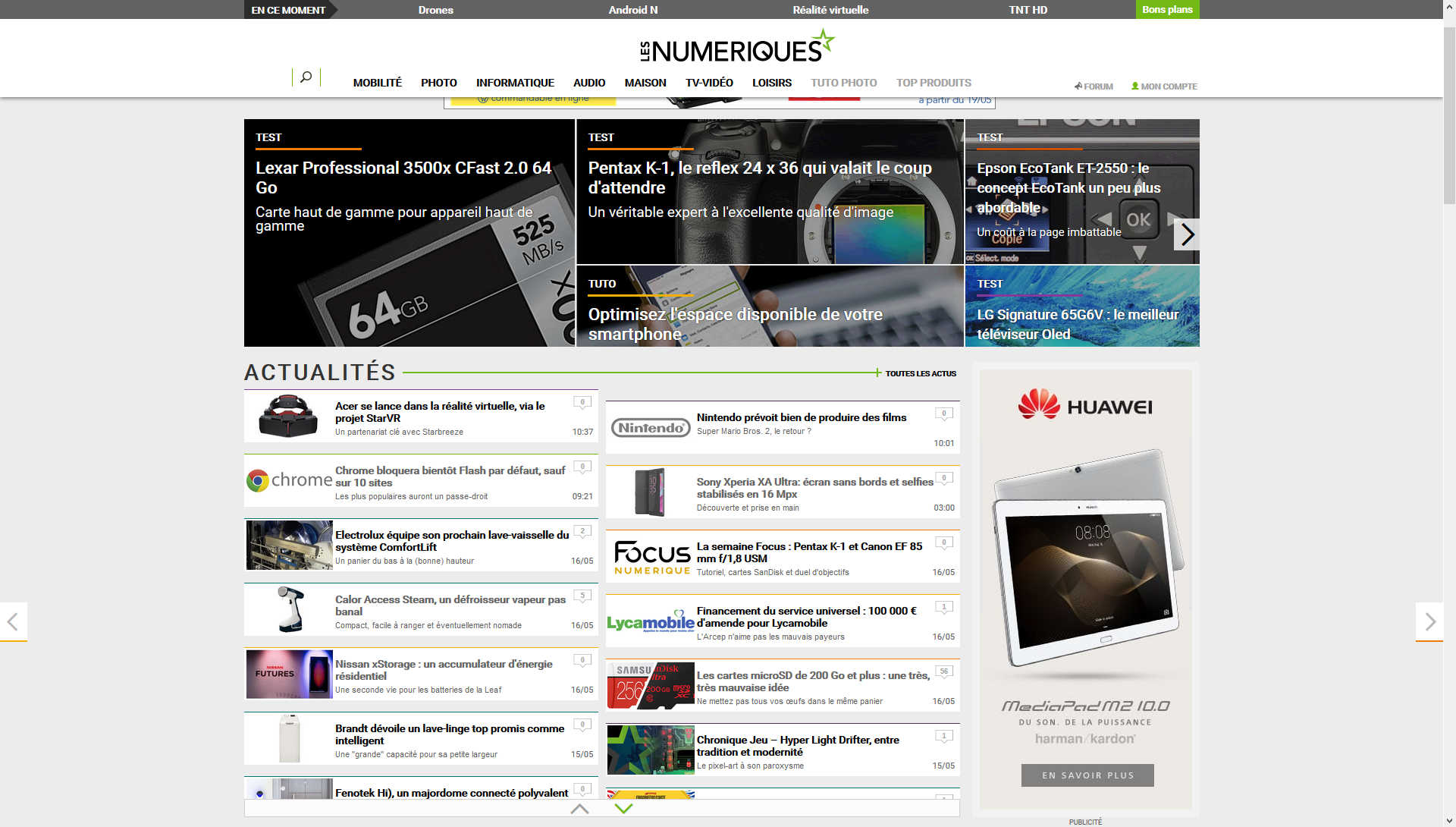This screenshot has height=827, width=1456.
Task: Click the Calor steamer thumbnail
Action: [290, 609]
